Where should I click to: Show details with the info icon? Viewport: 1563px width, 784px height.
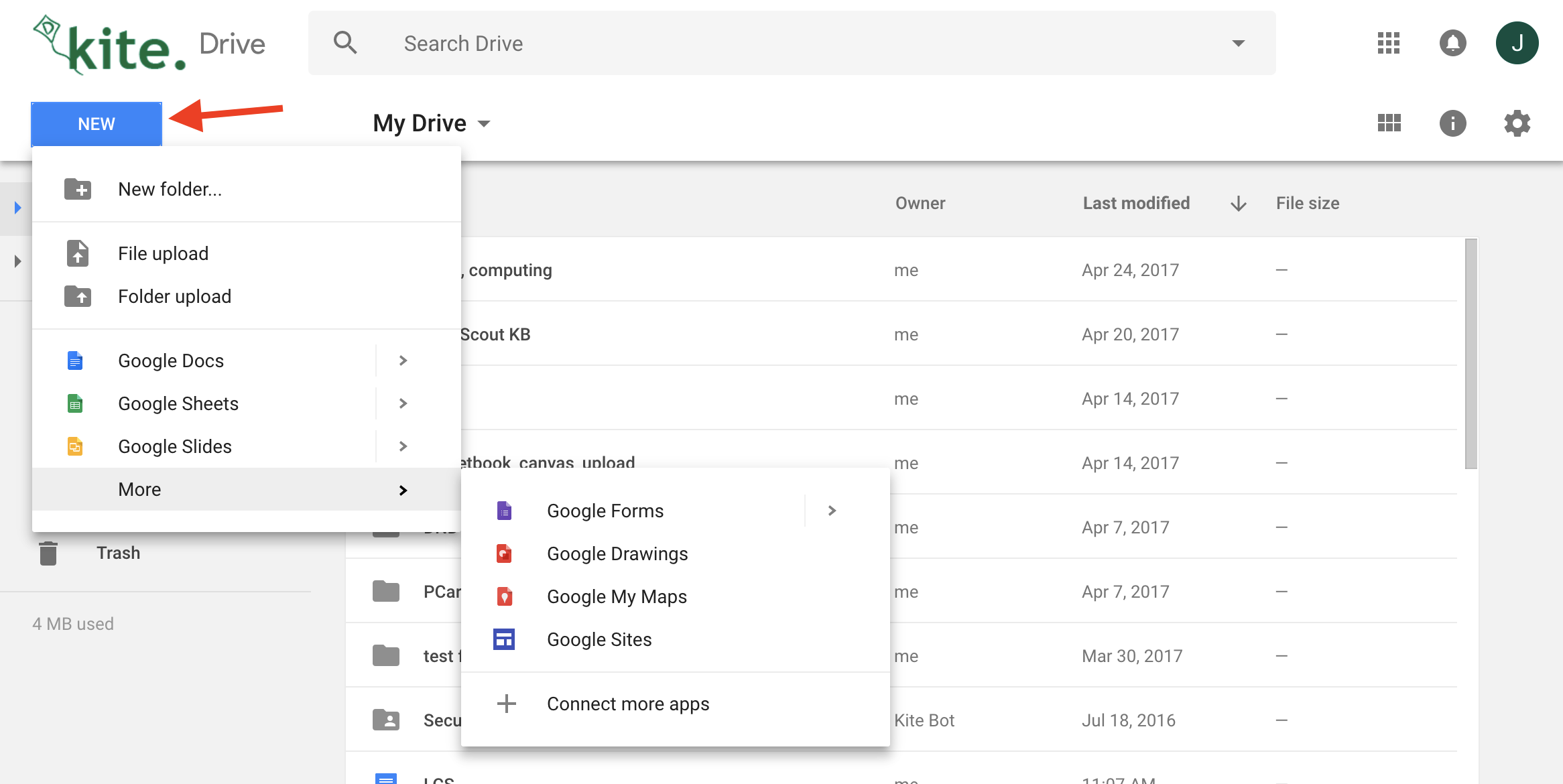point(1452,123)
